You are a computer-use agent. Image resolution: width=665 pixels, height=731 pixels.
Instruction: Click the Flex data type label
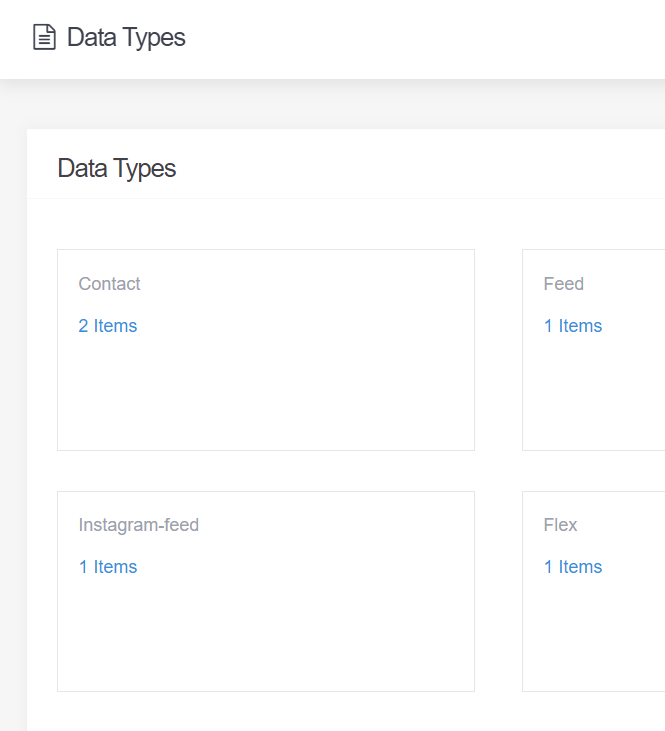tap(560, 525)
